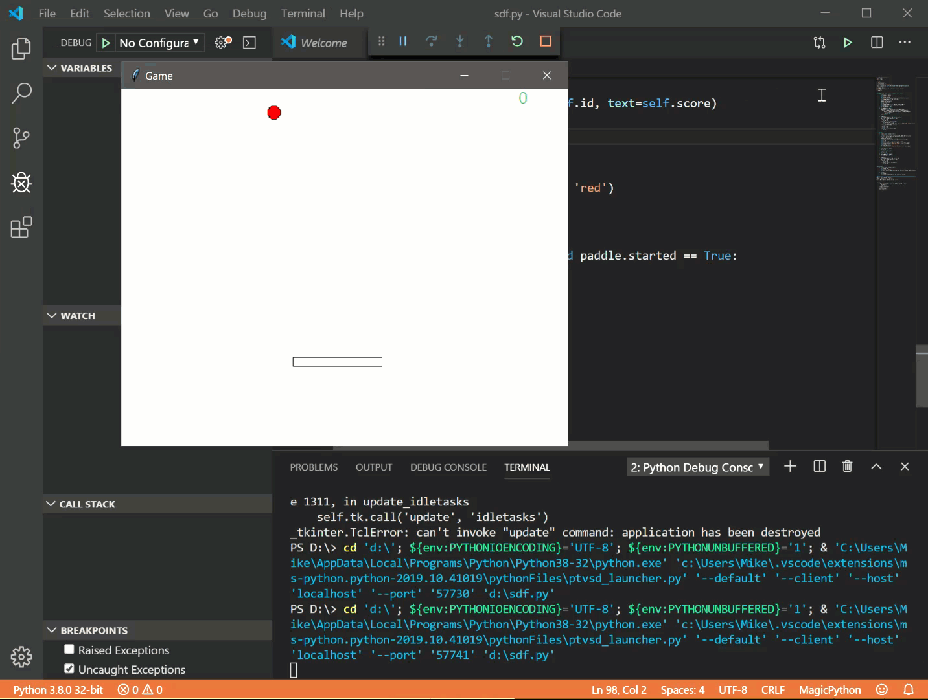Image resolution: width=928 pixels, height=700 pixels.
Task: Click the red ball in Game window
Action: [x=274, y=113]
